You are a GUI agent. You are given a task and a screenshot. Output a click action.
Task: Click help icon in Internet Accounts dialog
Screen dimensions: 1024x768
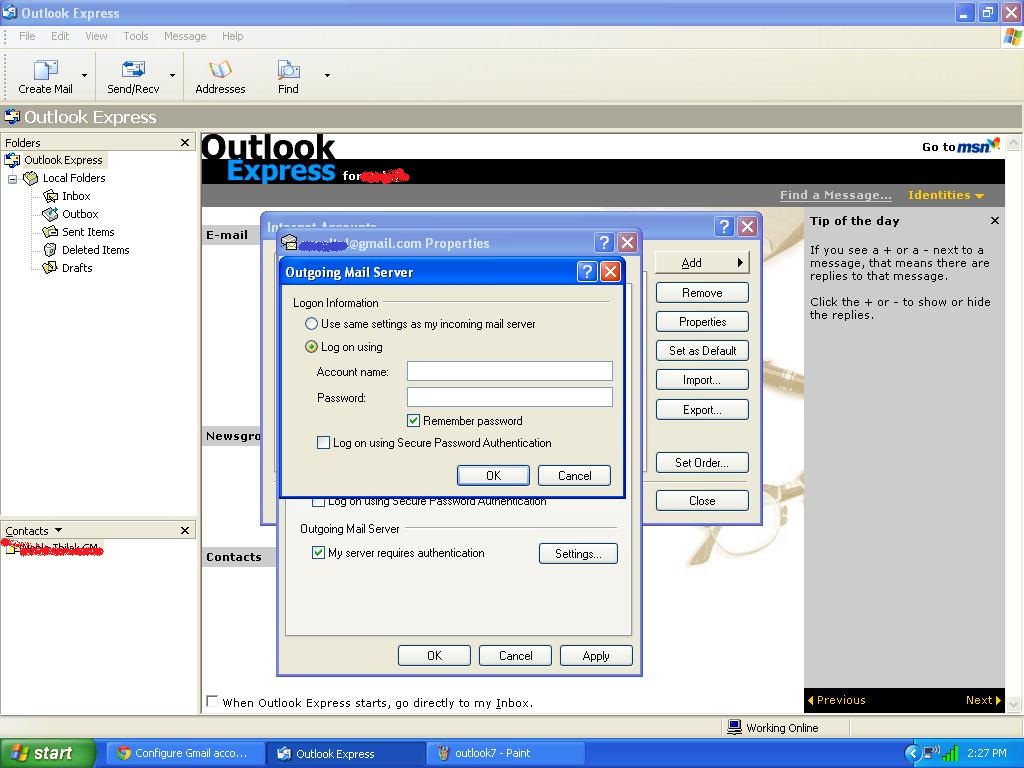click(724, 227)
